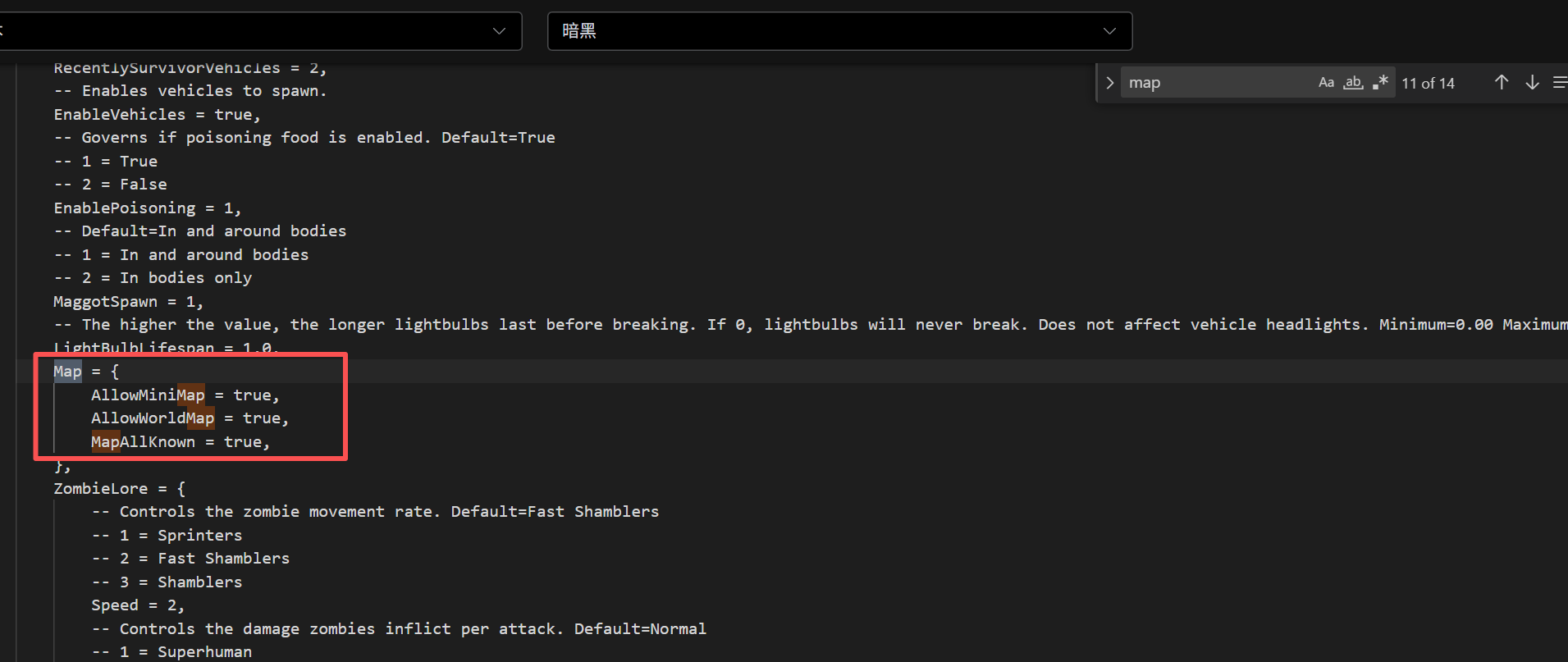Click the MaggotSpawn = 1 line
Viewport: 1568px width, 662px height.
click(x=128, y=302)
